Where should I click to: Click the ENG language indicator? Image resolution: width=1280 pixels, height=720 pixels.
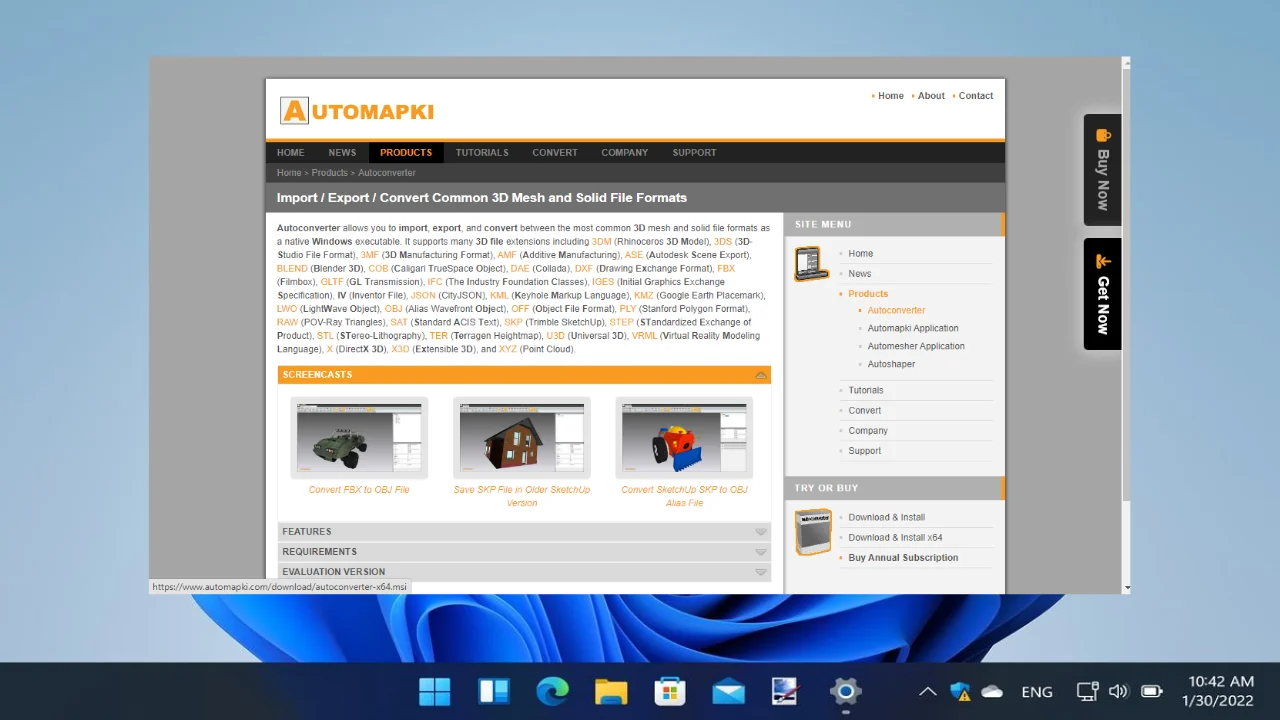point(1037,691)
